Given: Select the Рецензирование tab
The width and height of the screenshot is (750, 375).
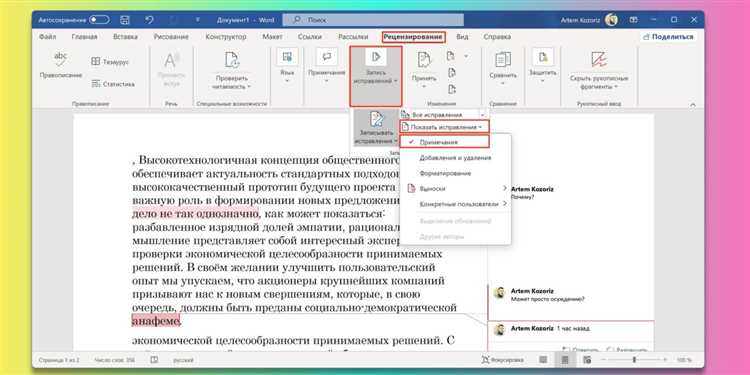Looking at the screenshot, I should [414, 37].
